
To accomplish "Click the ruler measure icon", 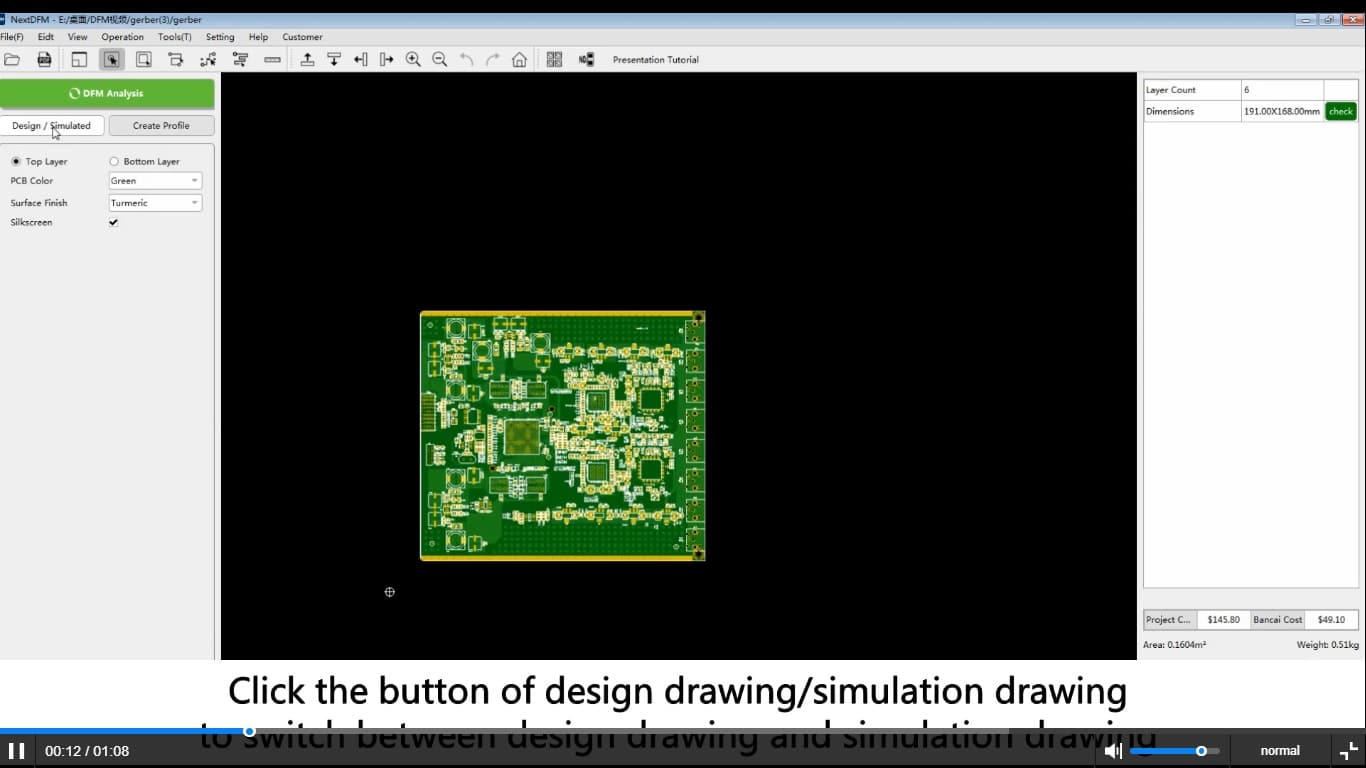I will (x=272, y=60).
